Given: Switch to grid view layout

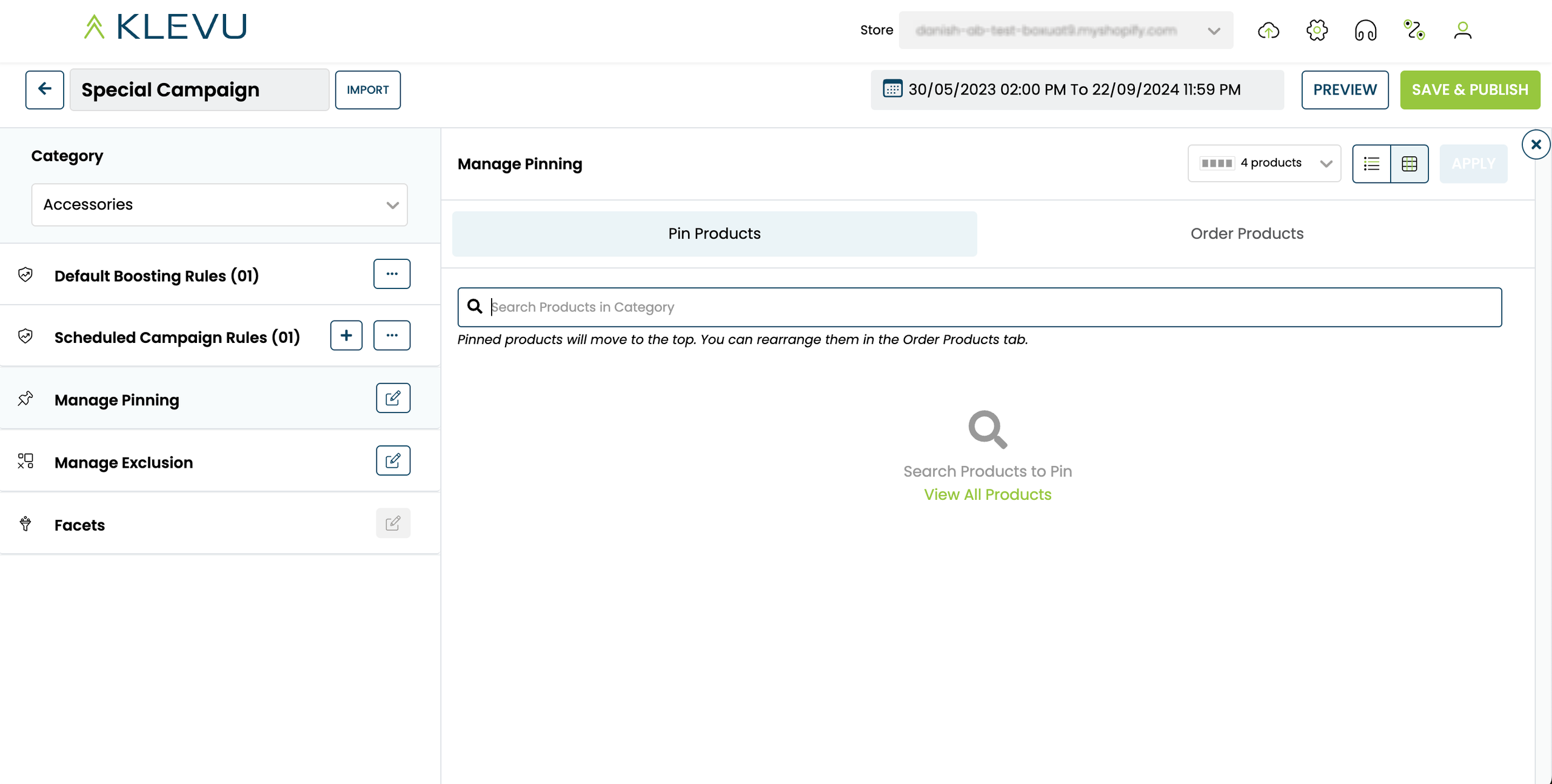Looking at the screenshot, I should click(1410, 164).
